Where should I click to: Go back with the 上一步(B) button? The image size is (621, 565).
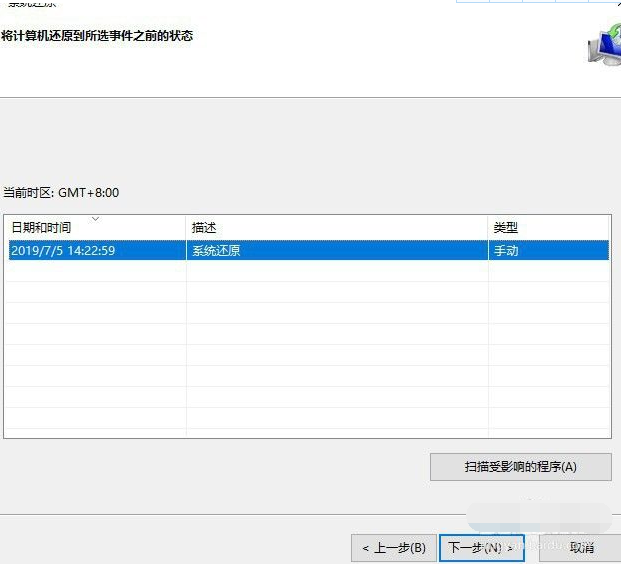point(393,548)
